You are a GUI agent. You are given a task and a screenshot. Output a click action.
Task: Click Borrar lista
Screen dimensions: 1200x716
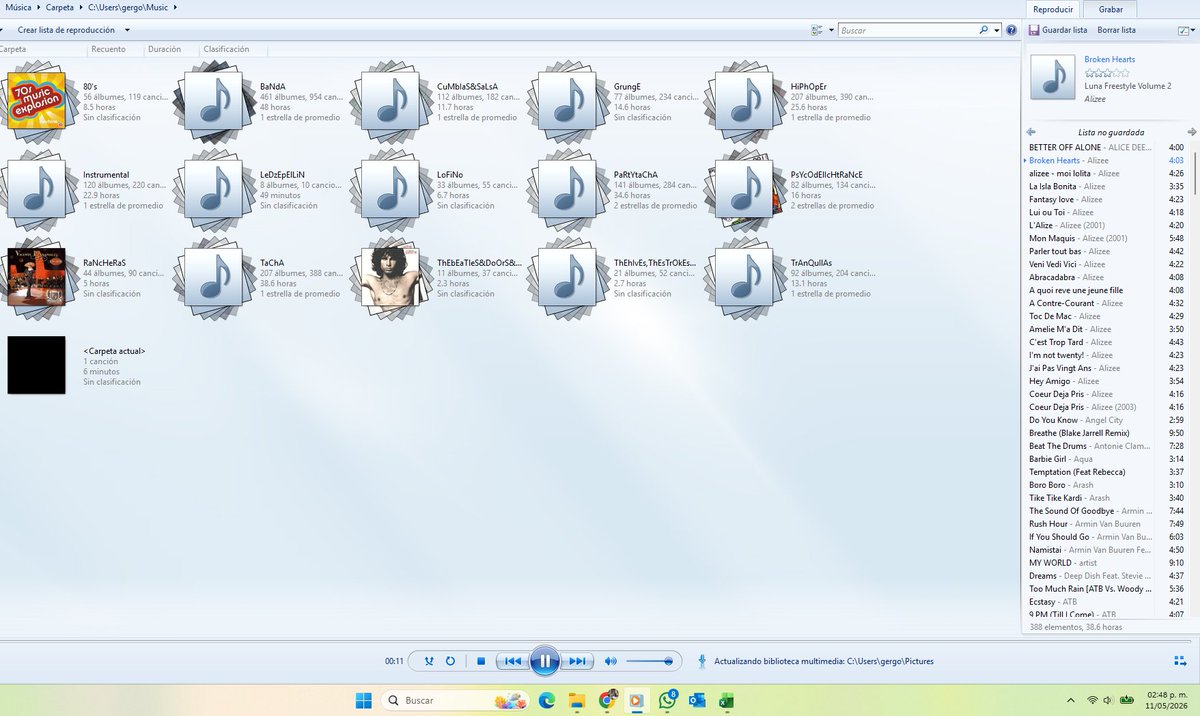point(1116,31)
